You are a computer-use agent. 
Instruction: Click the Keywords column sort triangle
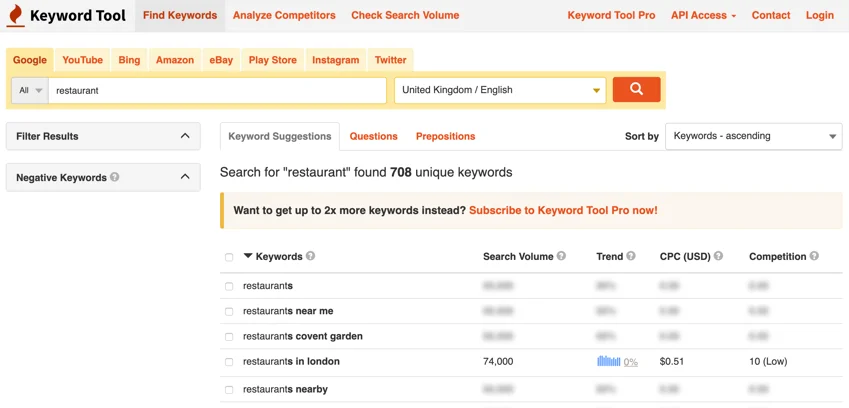pos(248,256)
